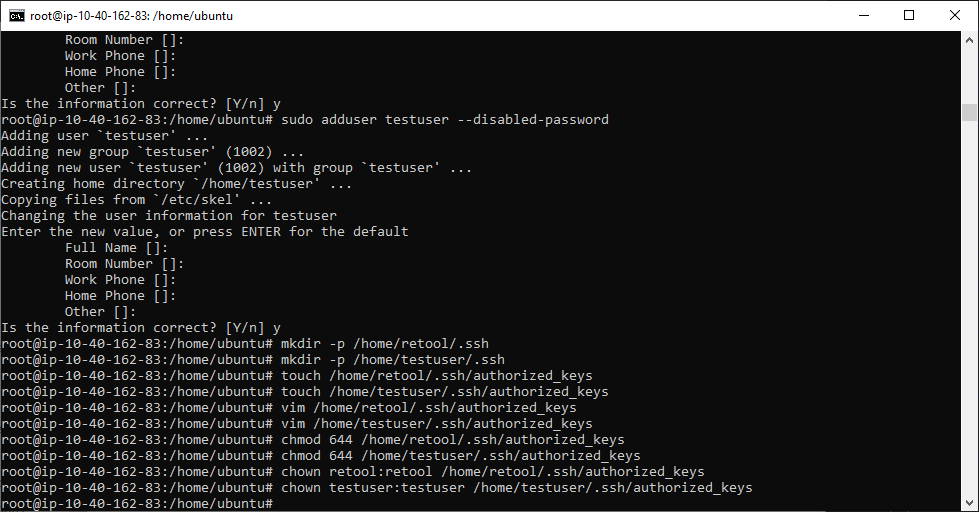
Task: Click the first 'Room Number []:' line at top
Action: 124,40
